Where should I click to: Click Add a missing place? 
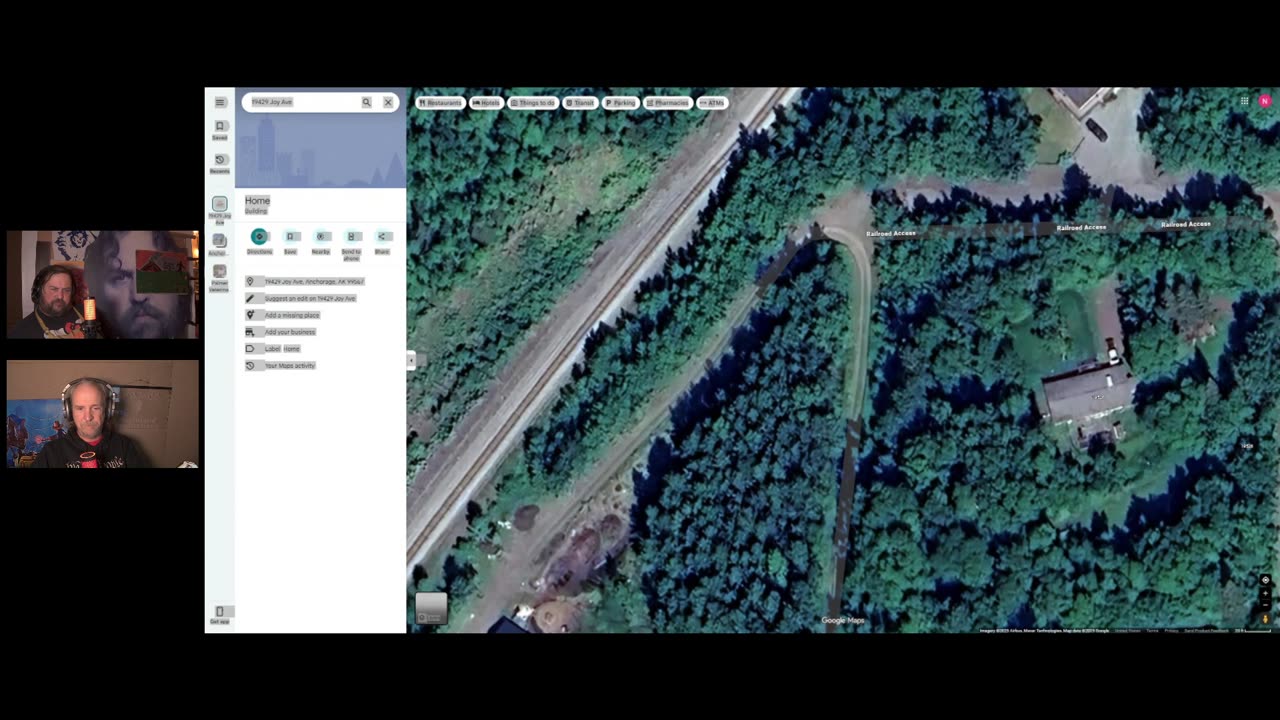tap(320, 315)
